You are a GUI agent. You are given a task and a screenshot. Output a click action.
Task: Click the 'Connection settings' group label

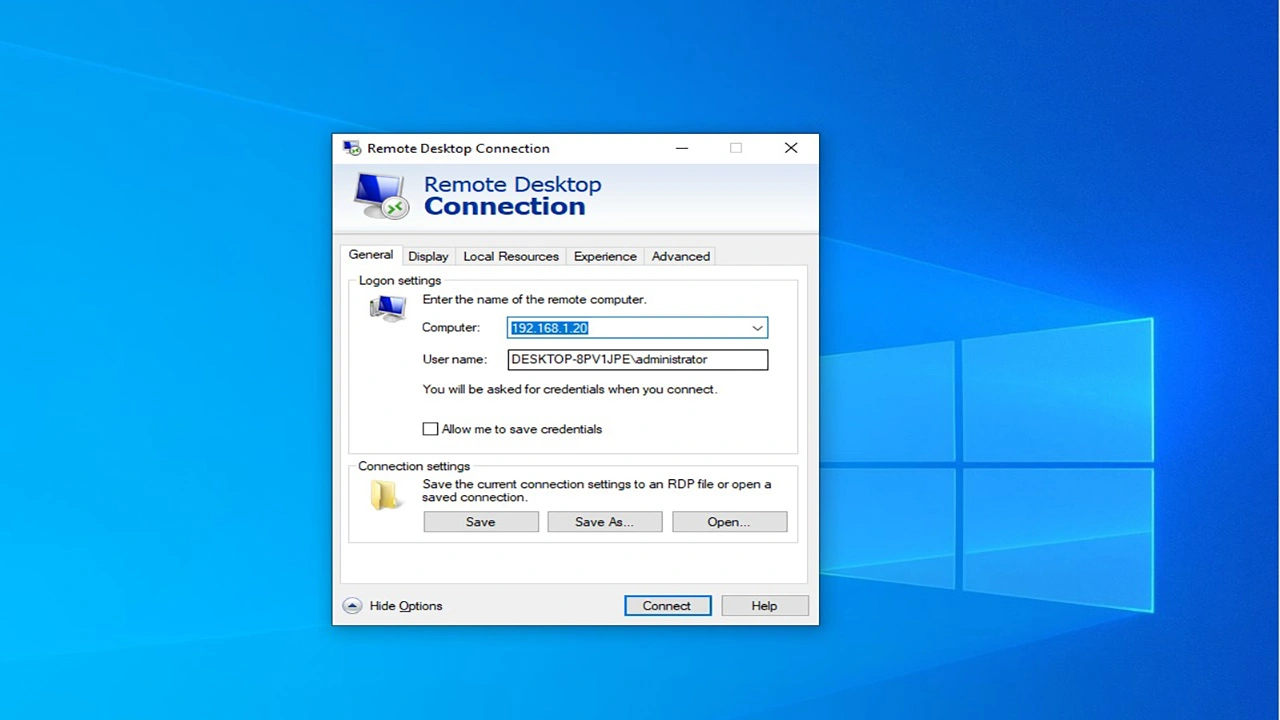(x=414, y=466)
